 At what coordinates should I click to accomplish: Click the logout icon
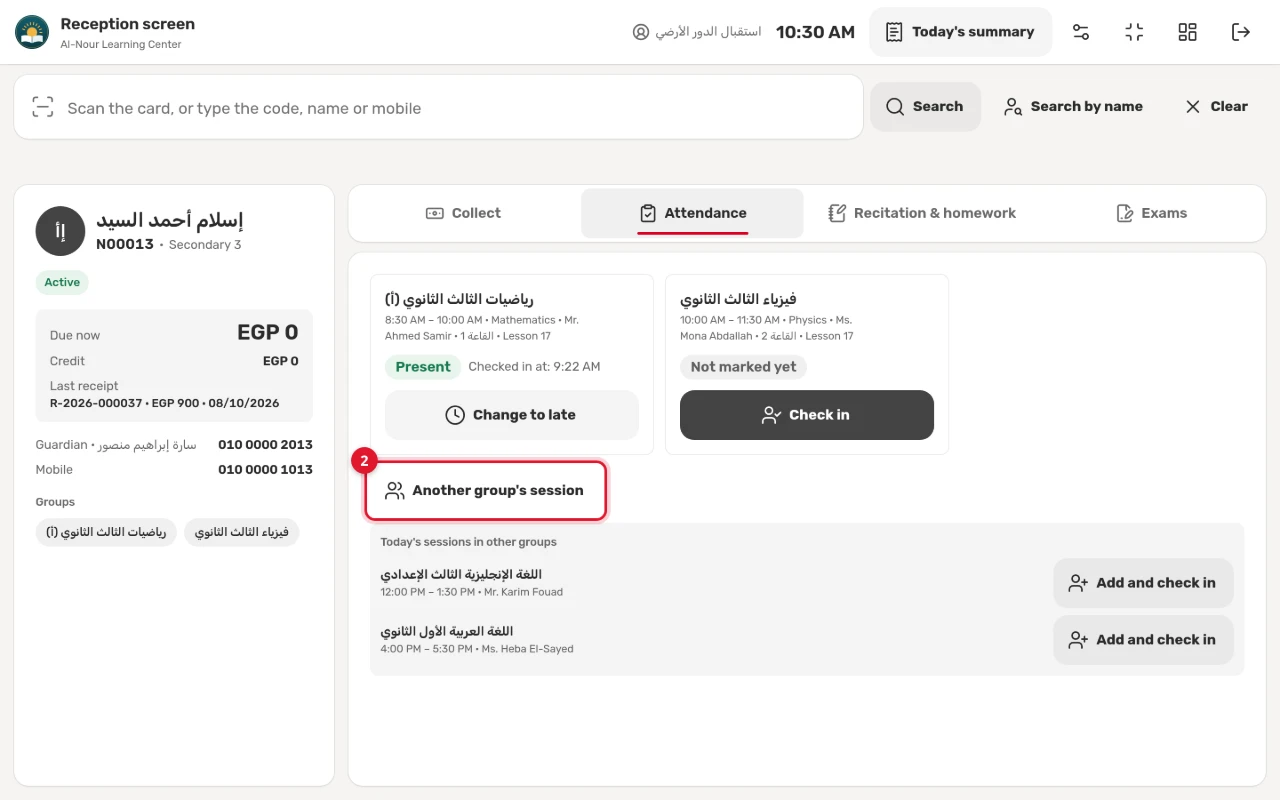(x=1241, y=32)
